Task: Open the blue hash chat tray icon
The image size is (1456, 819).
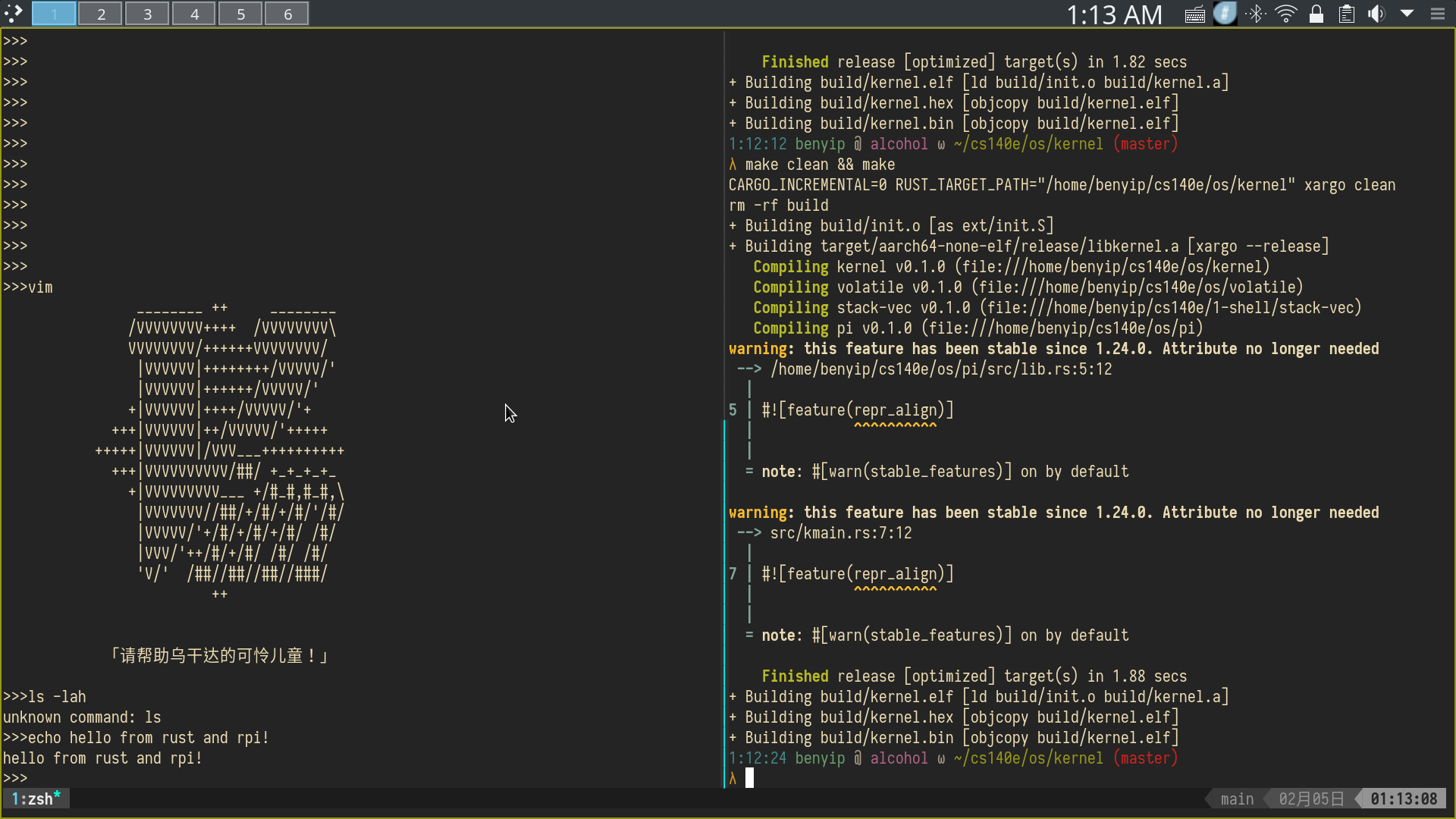Action: point(1225,14)
